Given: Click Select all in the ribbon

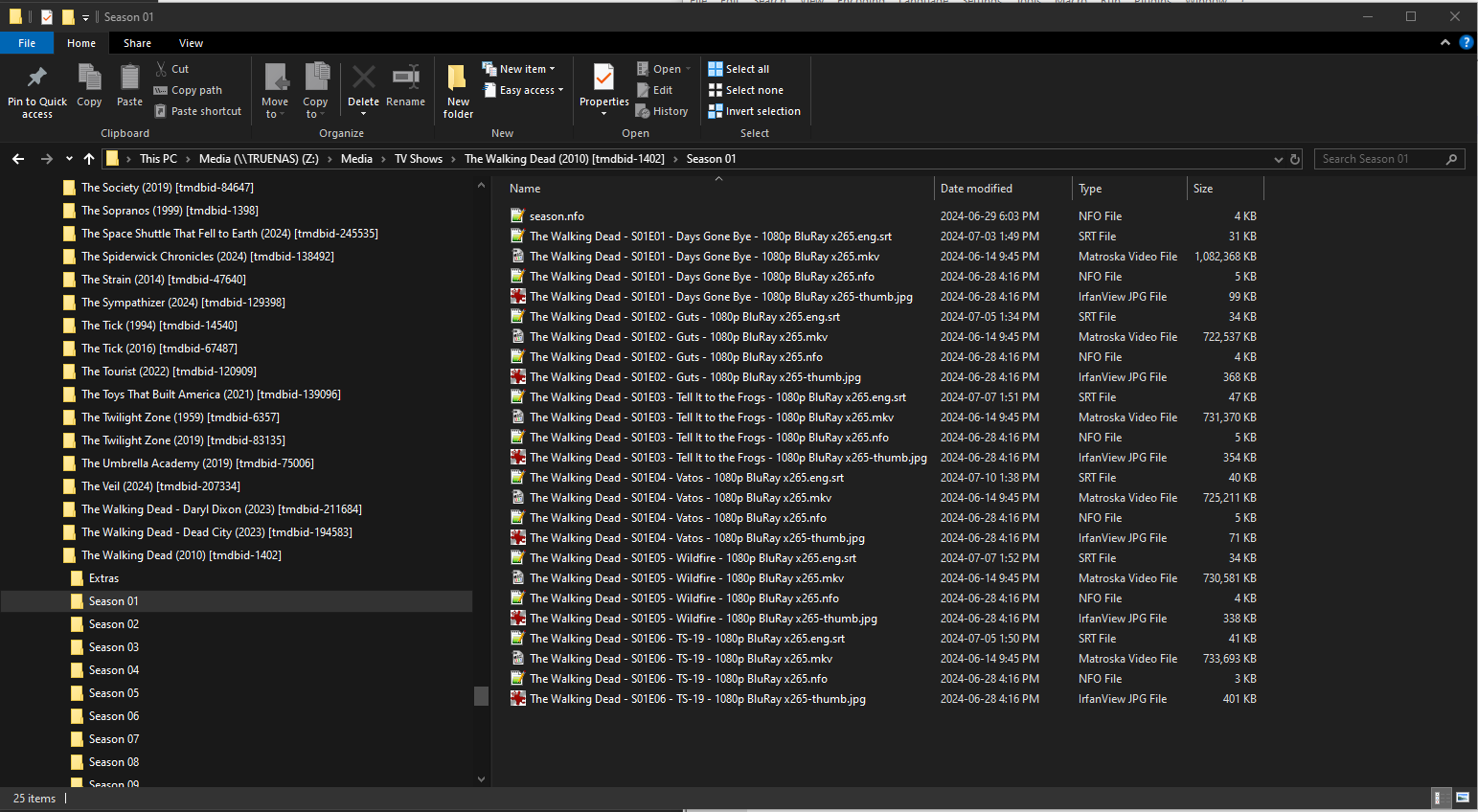Looking at the screenshot, I should click(x=739, y=69).
